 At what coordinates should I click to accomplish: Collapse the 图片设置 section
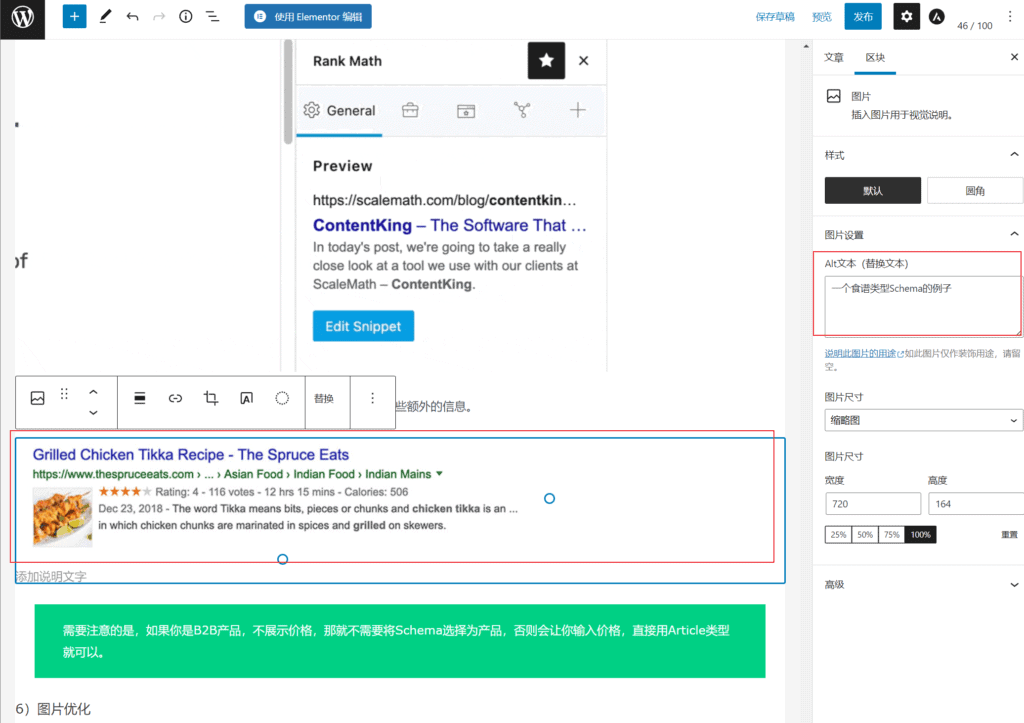pos(1014,234)
